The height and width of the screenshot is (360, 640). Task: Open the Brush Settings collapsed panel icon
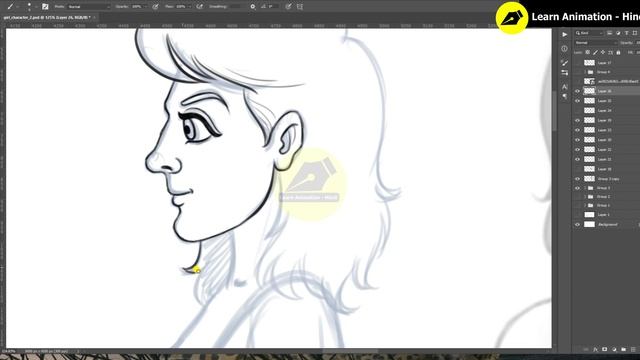pos(564,63)
